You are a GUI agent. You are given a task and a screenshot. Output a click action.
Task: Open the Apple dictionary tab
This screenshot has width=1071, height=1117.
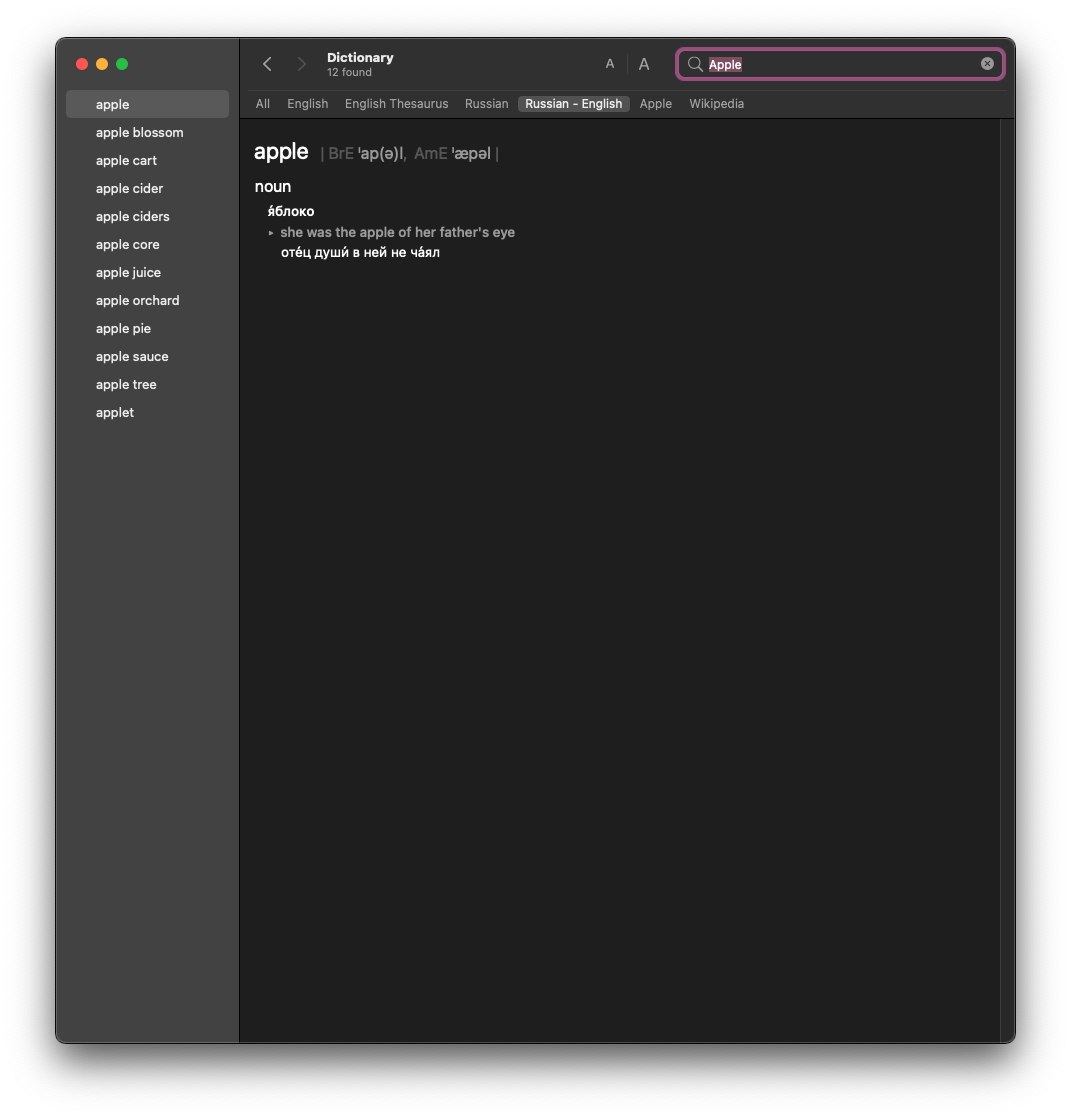click(x=656, y=104)
